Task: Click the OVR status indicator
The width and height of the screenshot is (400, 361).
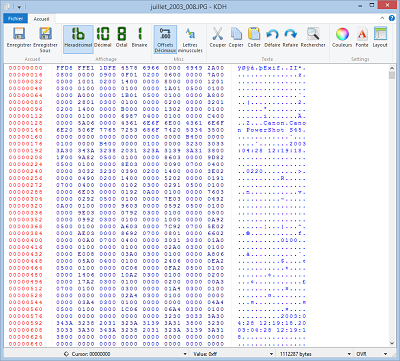Action: (x=361, y=354)
